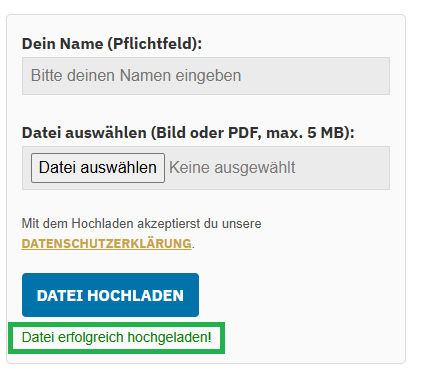Place the cursor in the required name textbox
Viewport: 428px width, 370px height.
[206, 76]
